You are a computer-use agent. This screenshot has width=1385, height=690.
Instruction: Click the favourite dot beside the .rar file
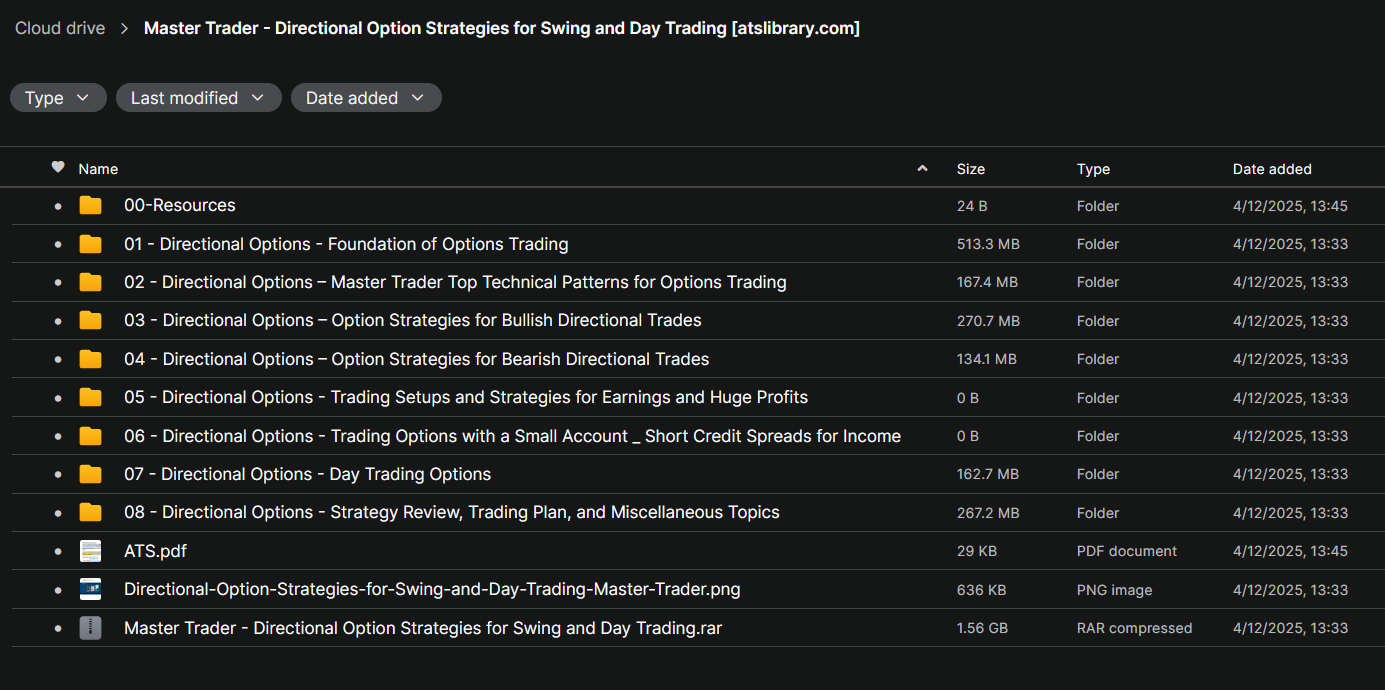[x=58, y=628]
